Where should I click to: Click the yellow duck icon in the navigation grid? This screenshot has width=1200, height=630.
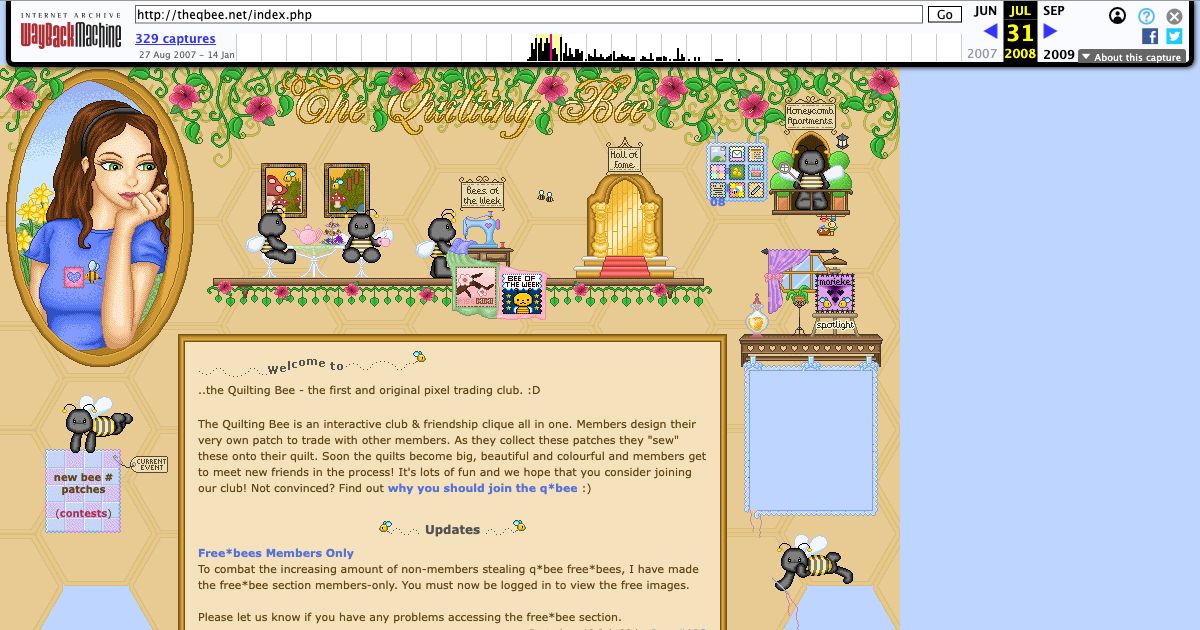point(737,172)
